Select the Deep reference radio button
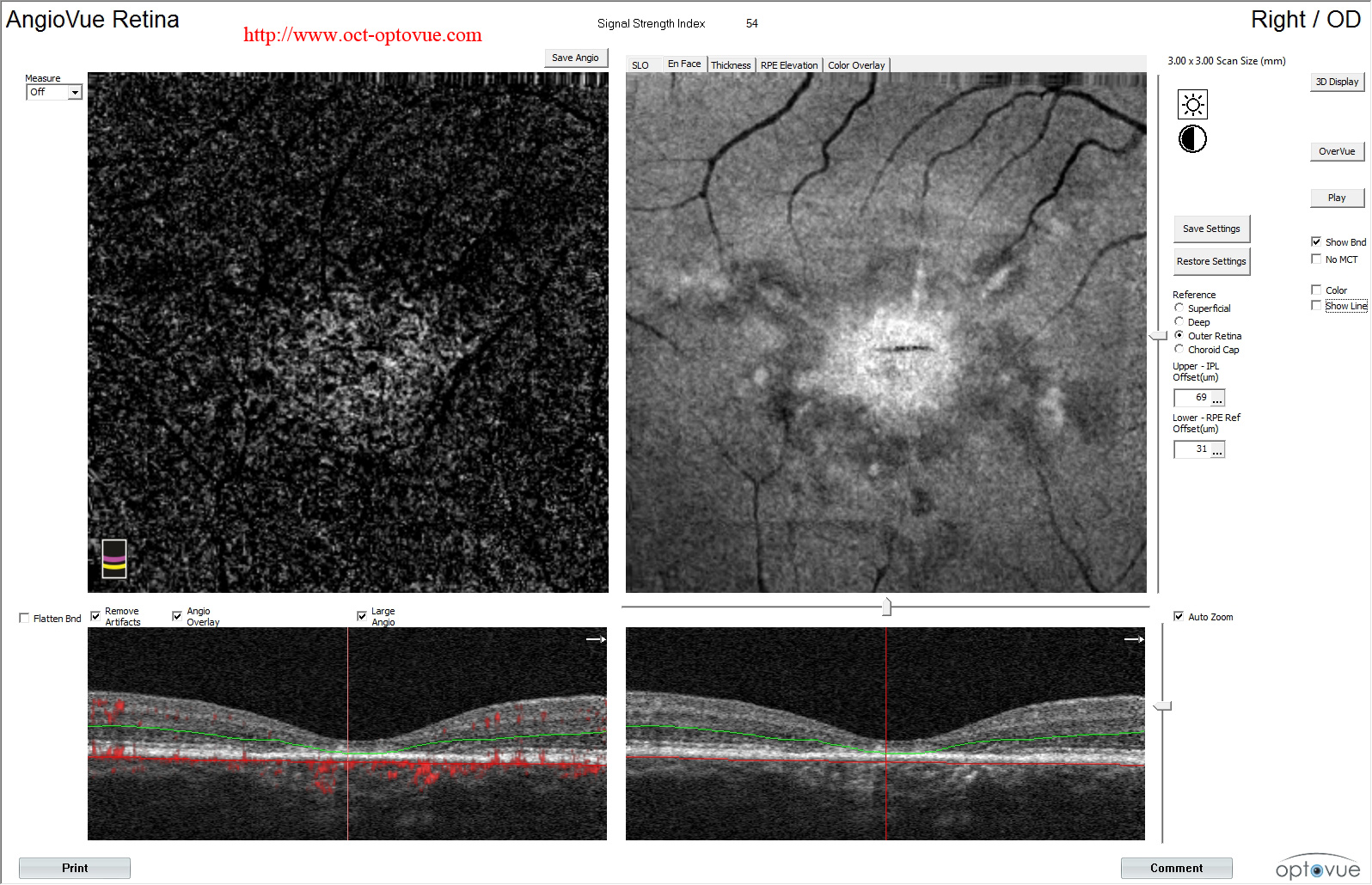The image size is (1372, 885). (1179, 321)
